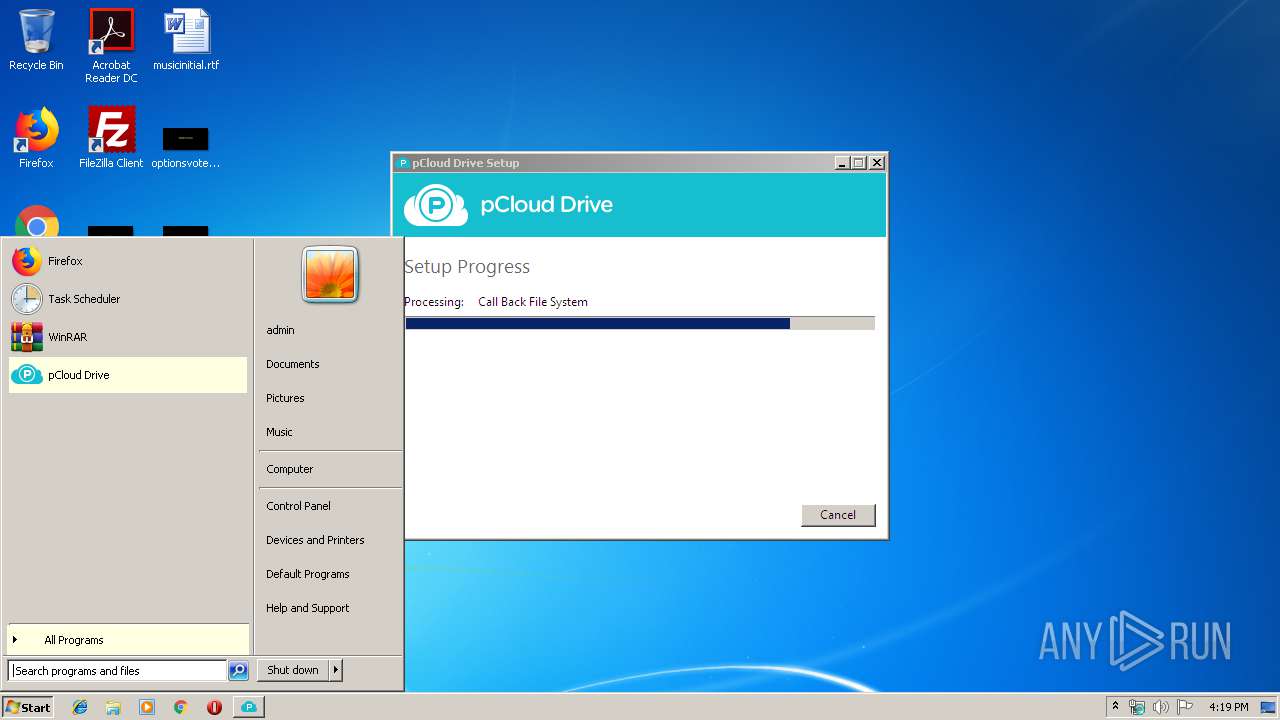This screenshot has height=720, width=1280.
Task: Open Windows Explorer folder icon on the taskbar
Action: 113,707
